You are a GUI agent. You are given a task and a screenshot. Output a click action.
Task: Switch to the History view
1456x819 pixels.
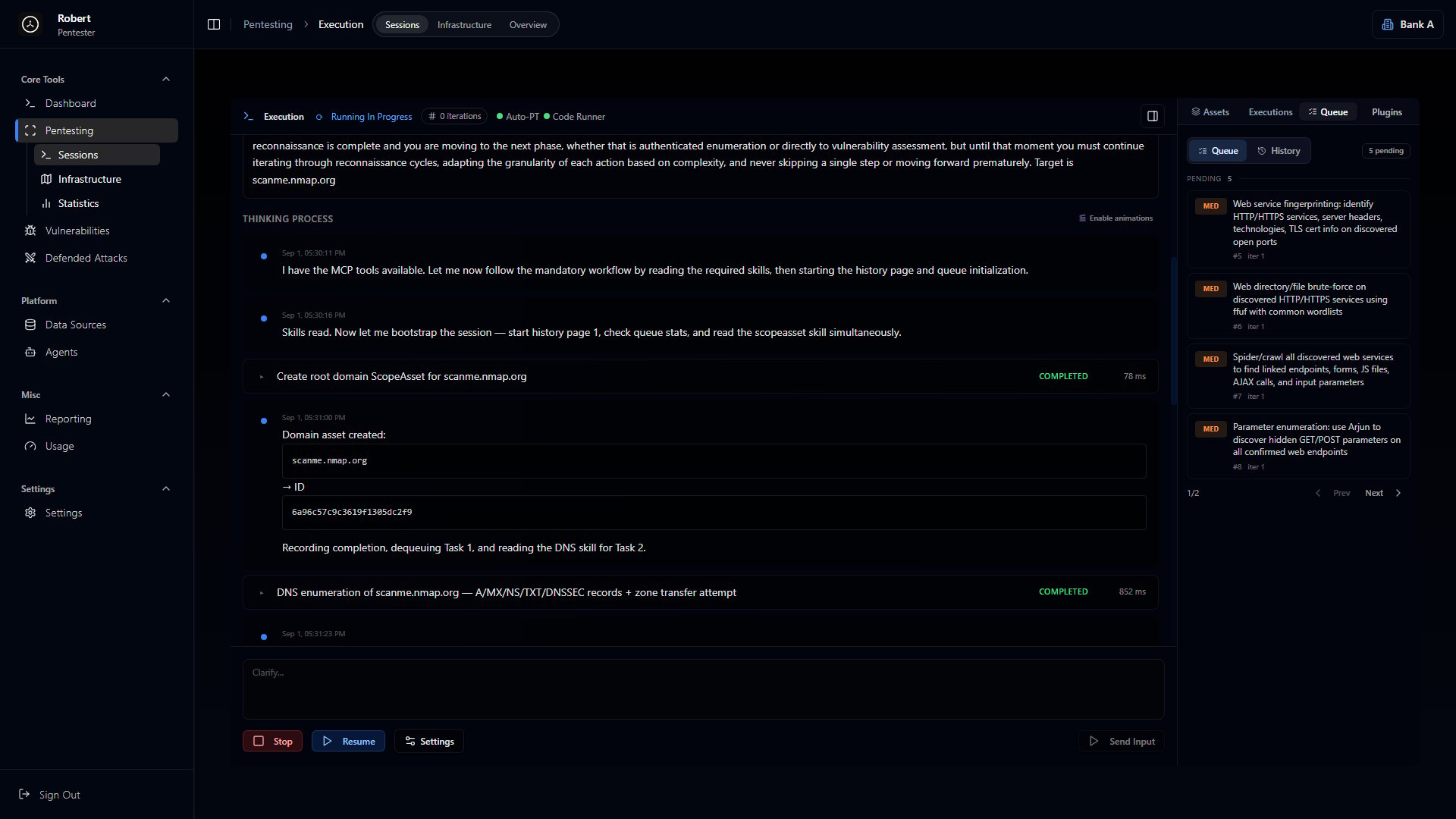click(1279, 151)
